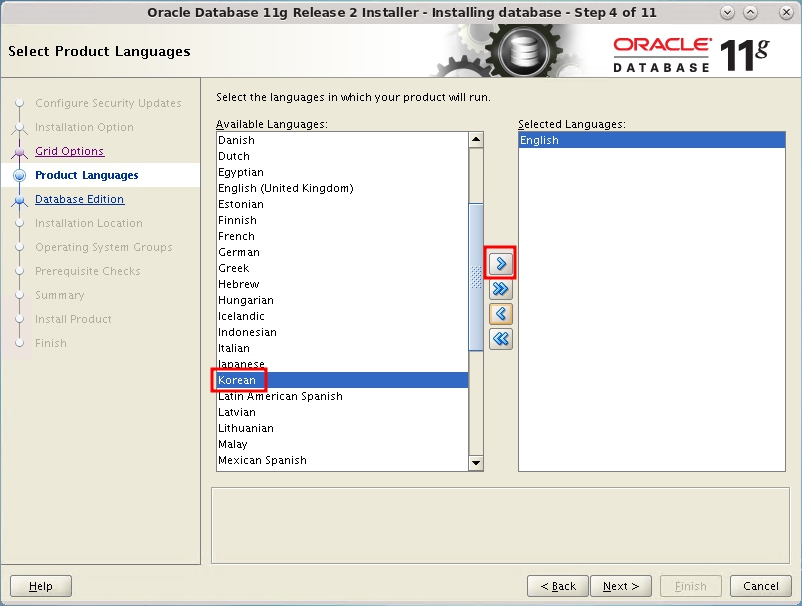This screenshot has width=802, height=606.
Task: Open the Grid Options step link
Action: (70, 151)
